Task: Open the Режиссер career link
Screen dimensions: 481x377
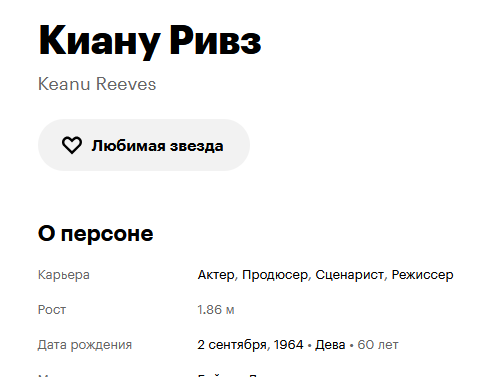Action: pos(422,275)
